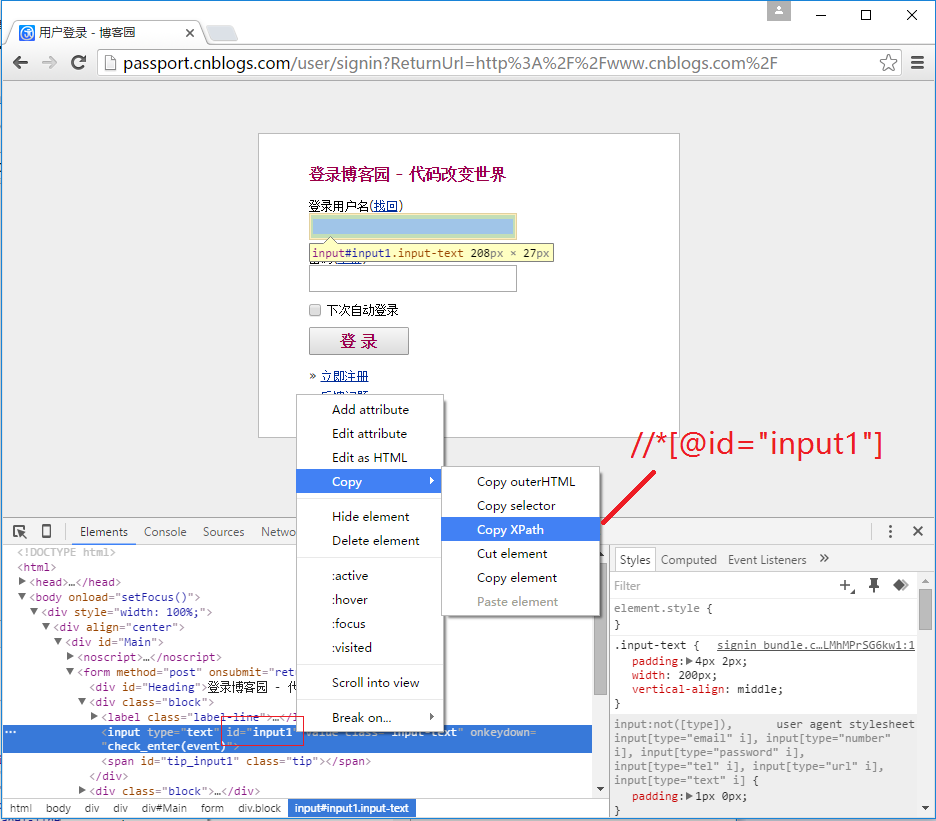Collapse the div align center node

[46, 626]
